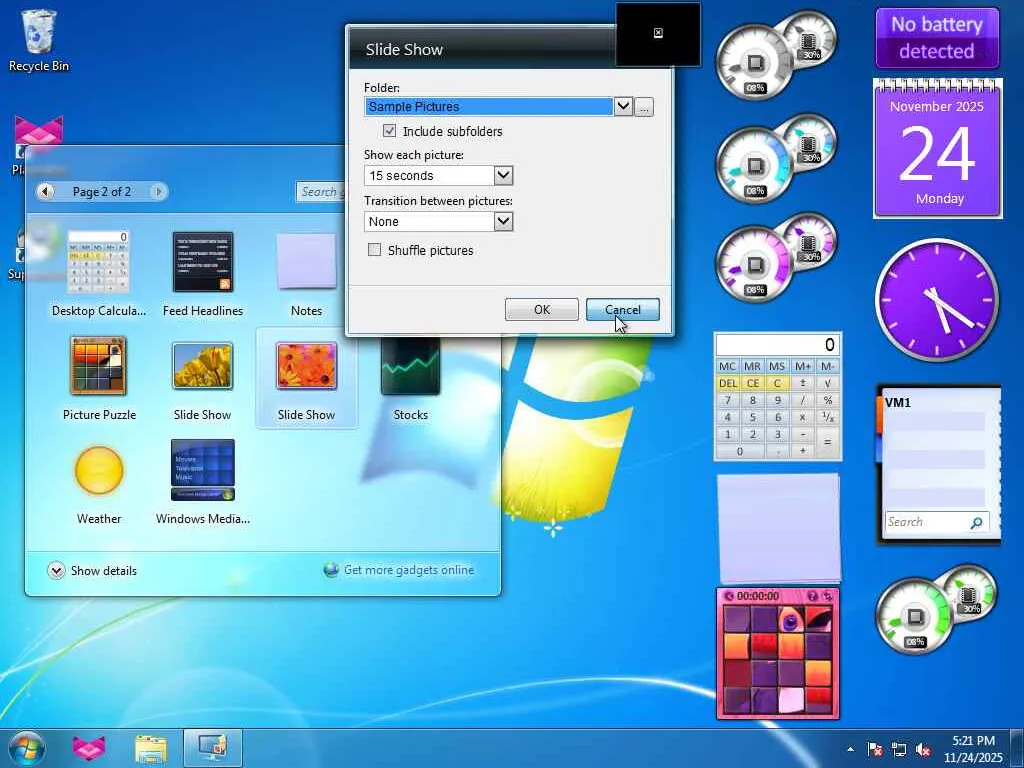Viewport: 1024px width, 768px height.
Task: Click the magnifier icon in contacts gadget
Action: click(x=976, y=522)
